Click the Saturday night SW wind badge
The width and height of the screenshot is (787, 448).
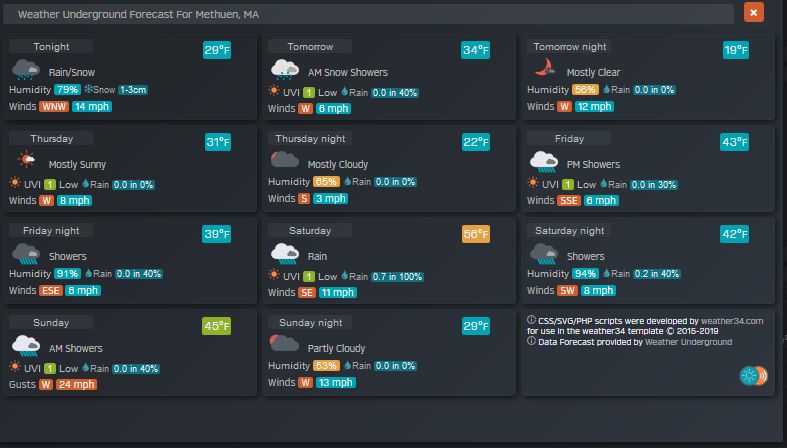coord(568,290)
